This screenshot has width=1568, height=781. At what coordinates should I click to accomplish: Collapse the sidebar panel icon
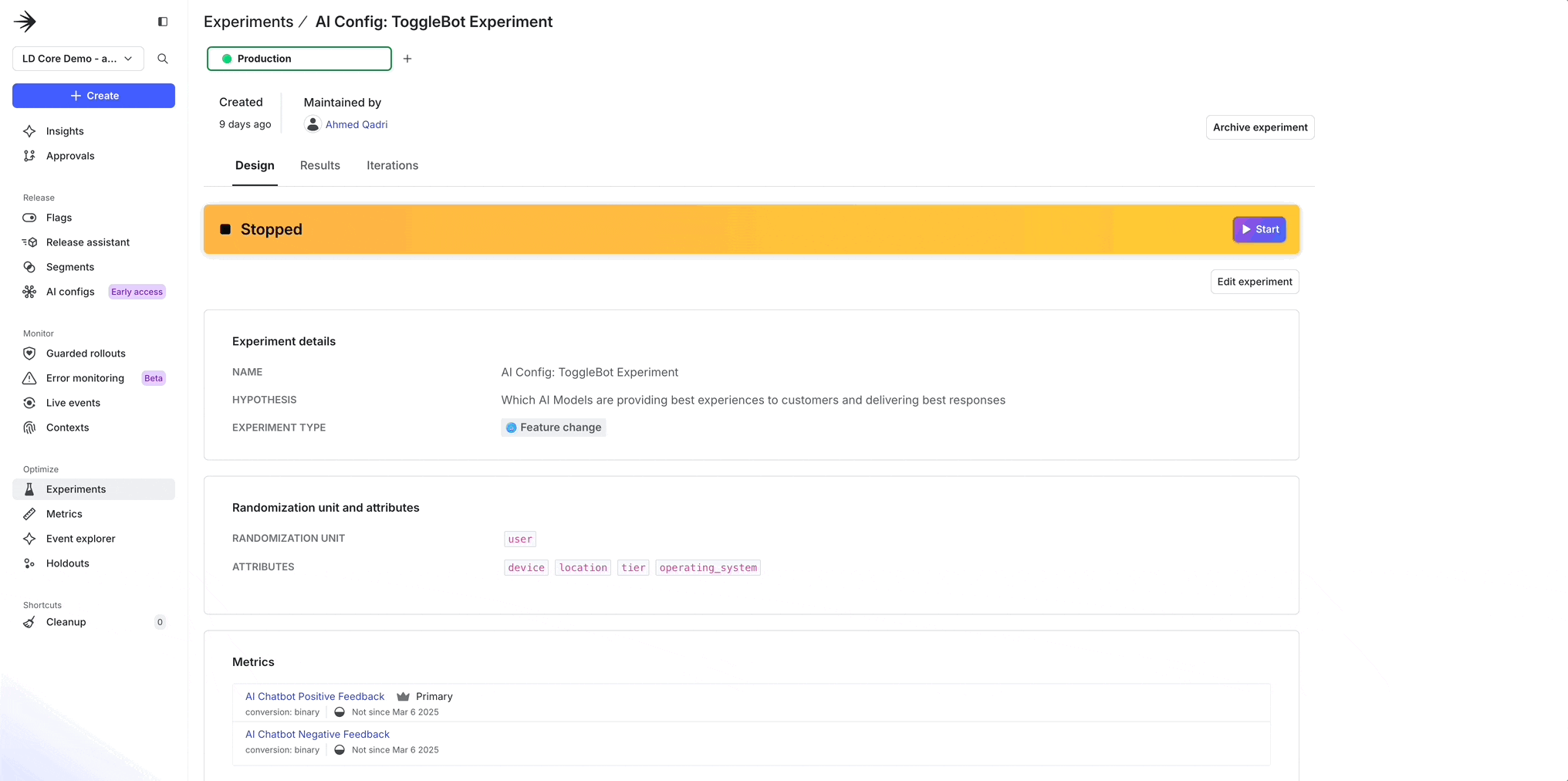point(163,22)
